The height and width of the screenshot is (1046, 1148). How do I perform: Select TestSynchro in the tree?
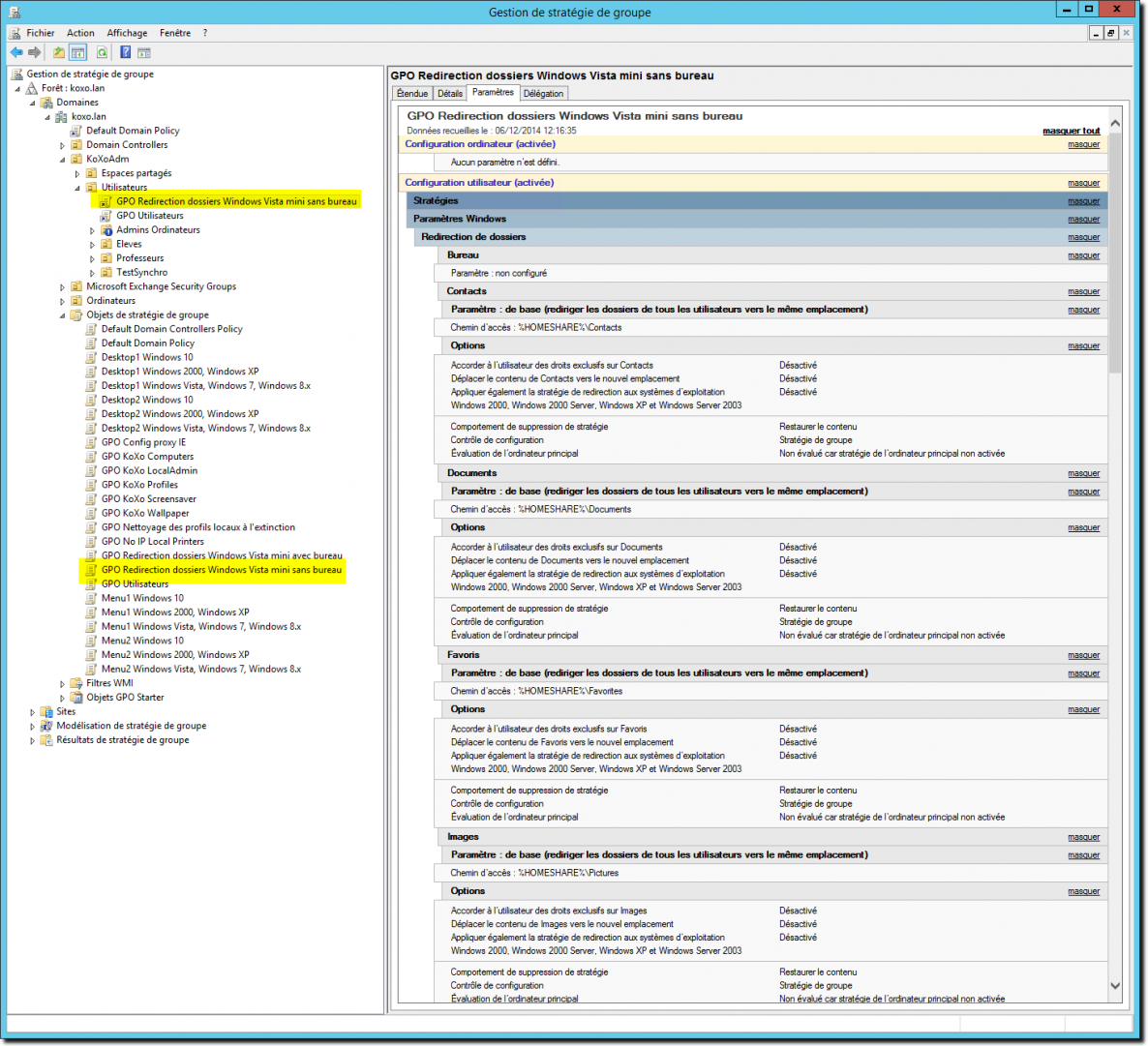coord(142,273)
